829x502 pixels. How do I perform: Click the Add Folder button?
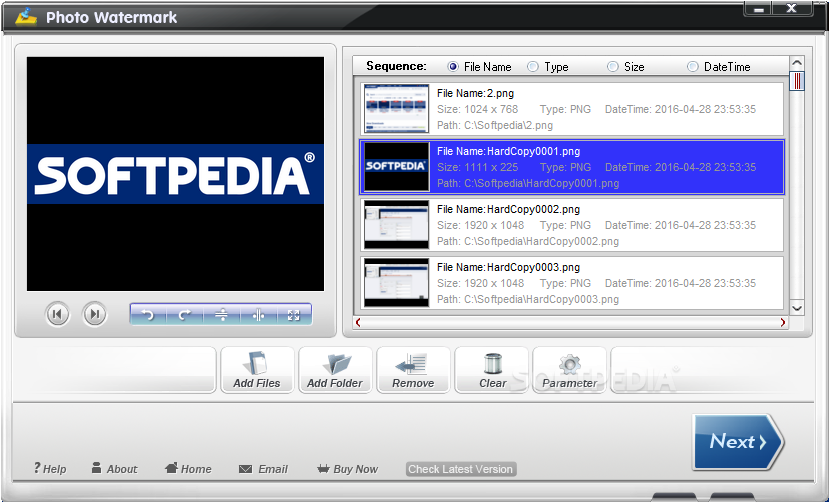pyautogui.click(x=335, y=370)
